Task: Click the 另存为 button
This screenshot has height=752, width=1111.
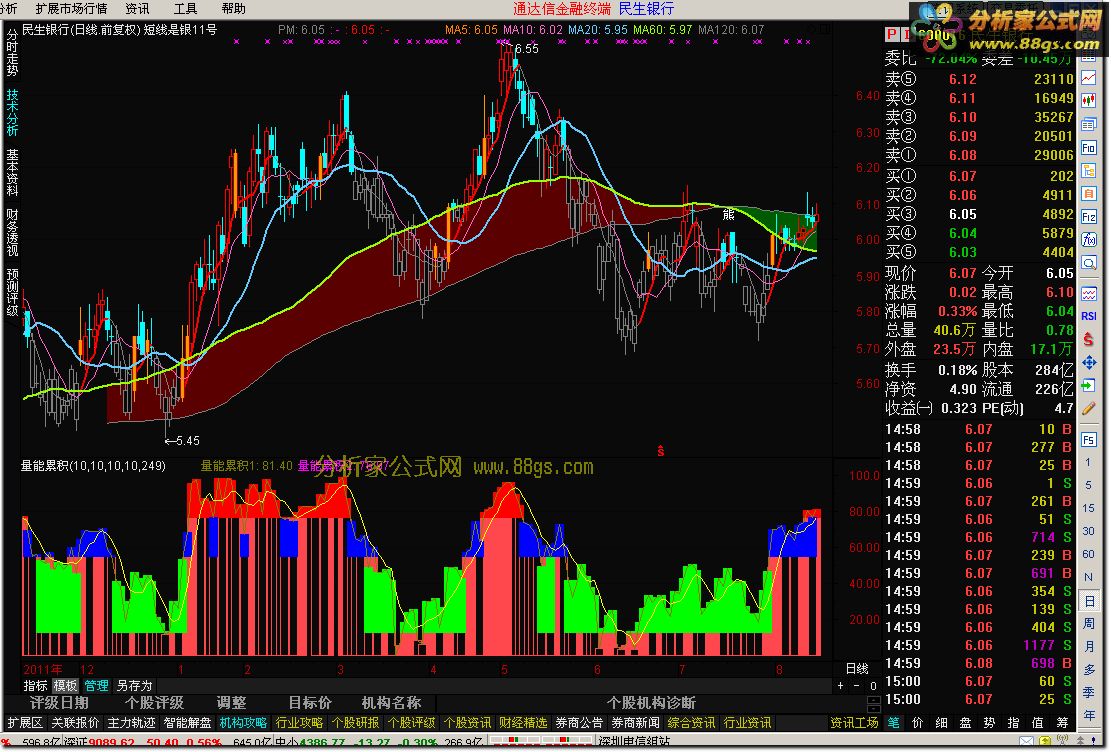Action: point(135,685)
